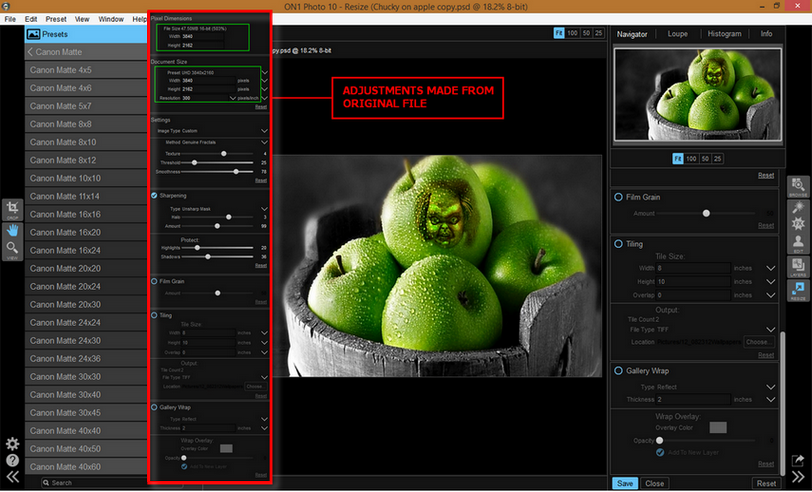Open the Enhance magic wand module
812x492 pixels.
[798, 207]
